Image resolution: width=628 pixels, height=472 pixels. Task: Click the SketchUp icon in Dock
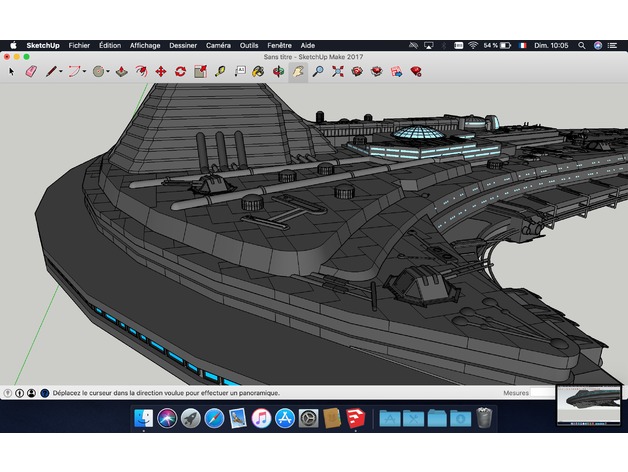pos(356,418)
